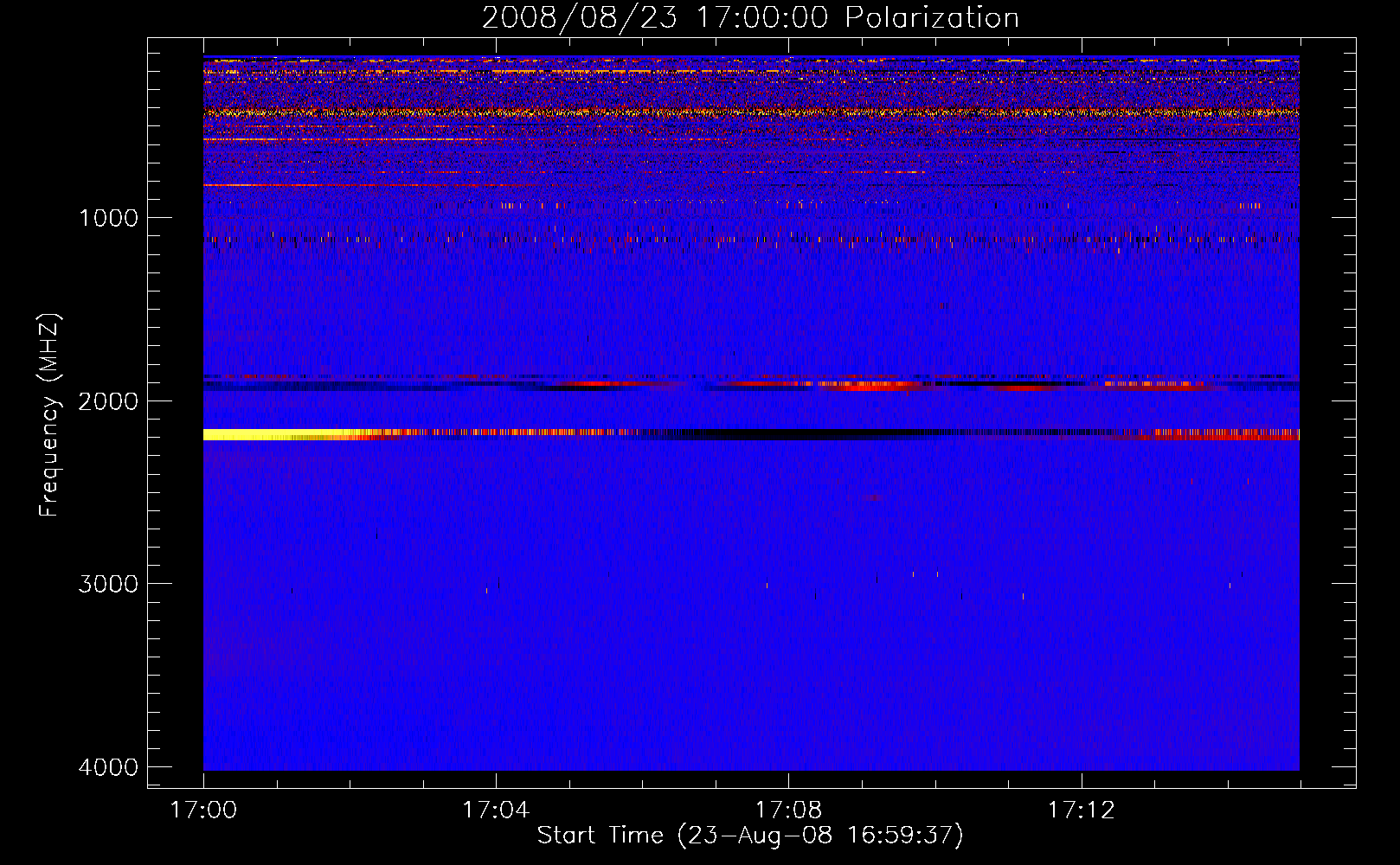Click the 4000 frequency tick label

(108, 767)
